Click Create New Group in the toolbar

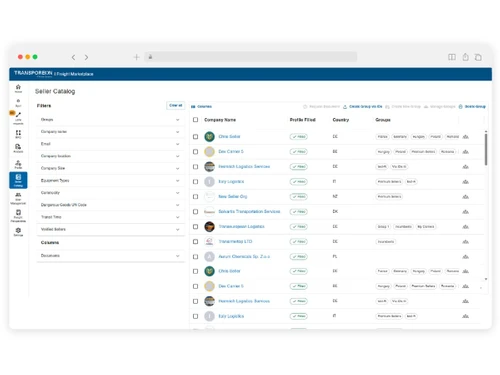(403, 107)
